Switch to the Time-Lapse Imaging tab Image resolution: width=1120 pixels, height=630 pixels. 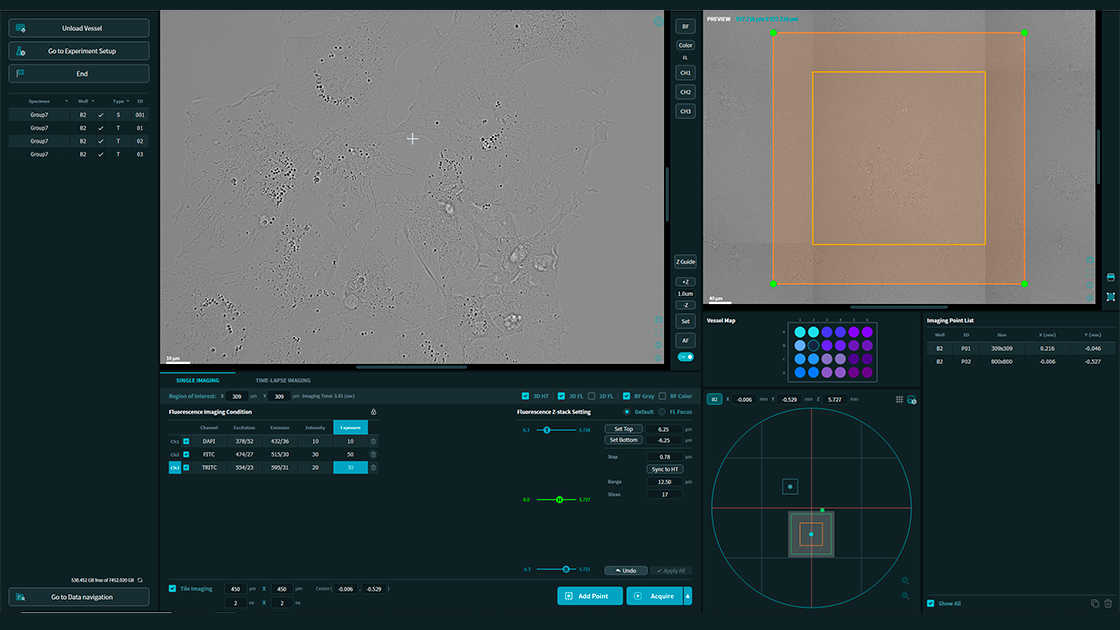283,380
